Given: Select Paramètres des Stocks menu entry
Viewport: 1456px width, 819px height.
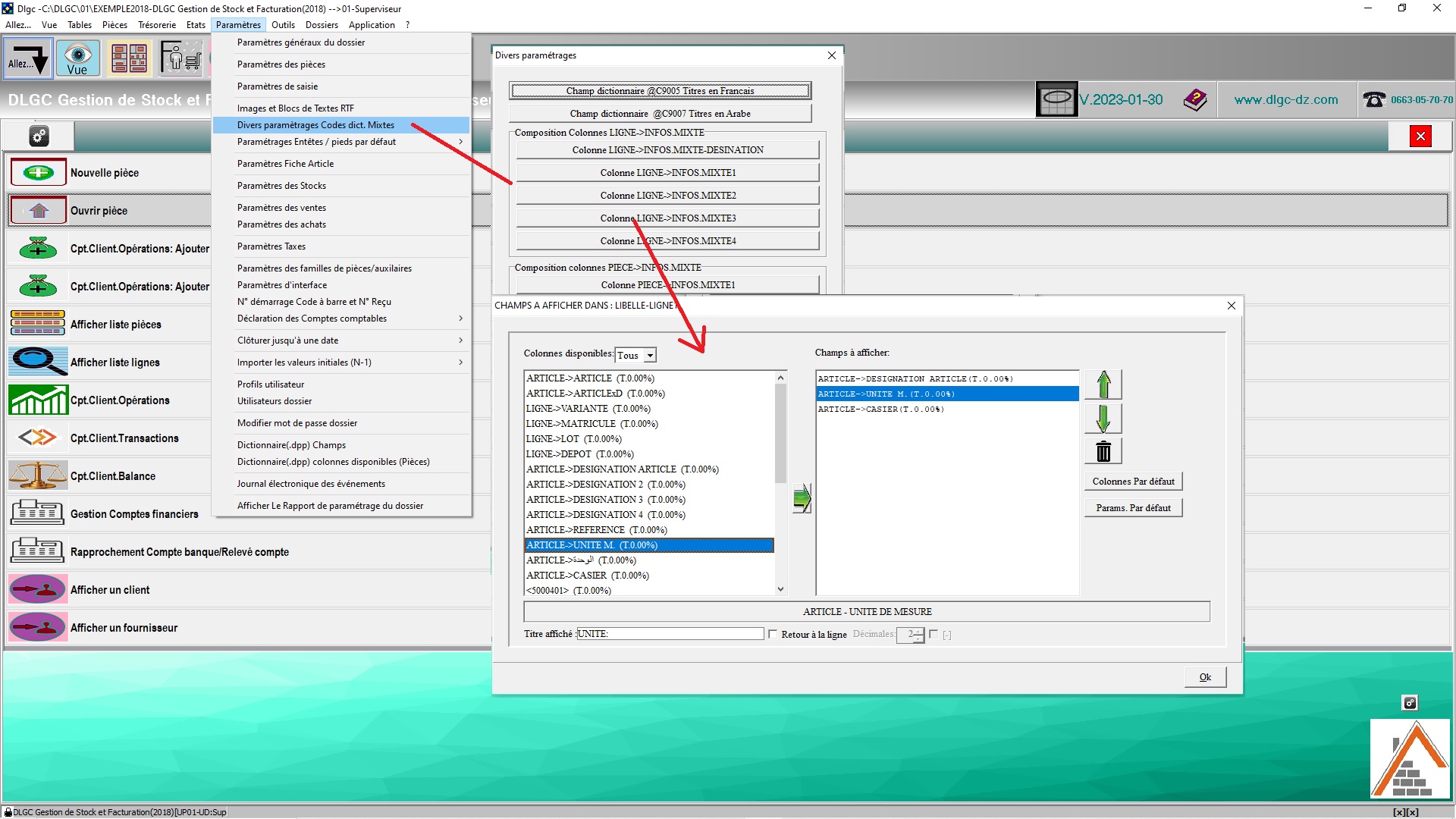Looking at the screenshot, I should click(x=341, y=186).
